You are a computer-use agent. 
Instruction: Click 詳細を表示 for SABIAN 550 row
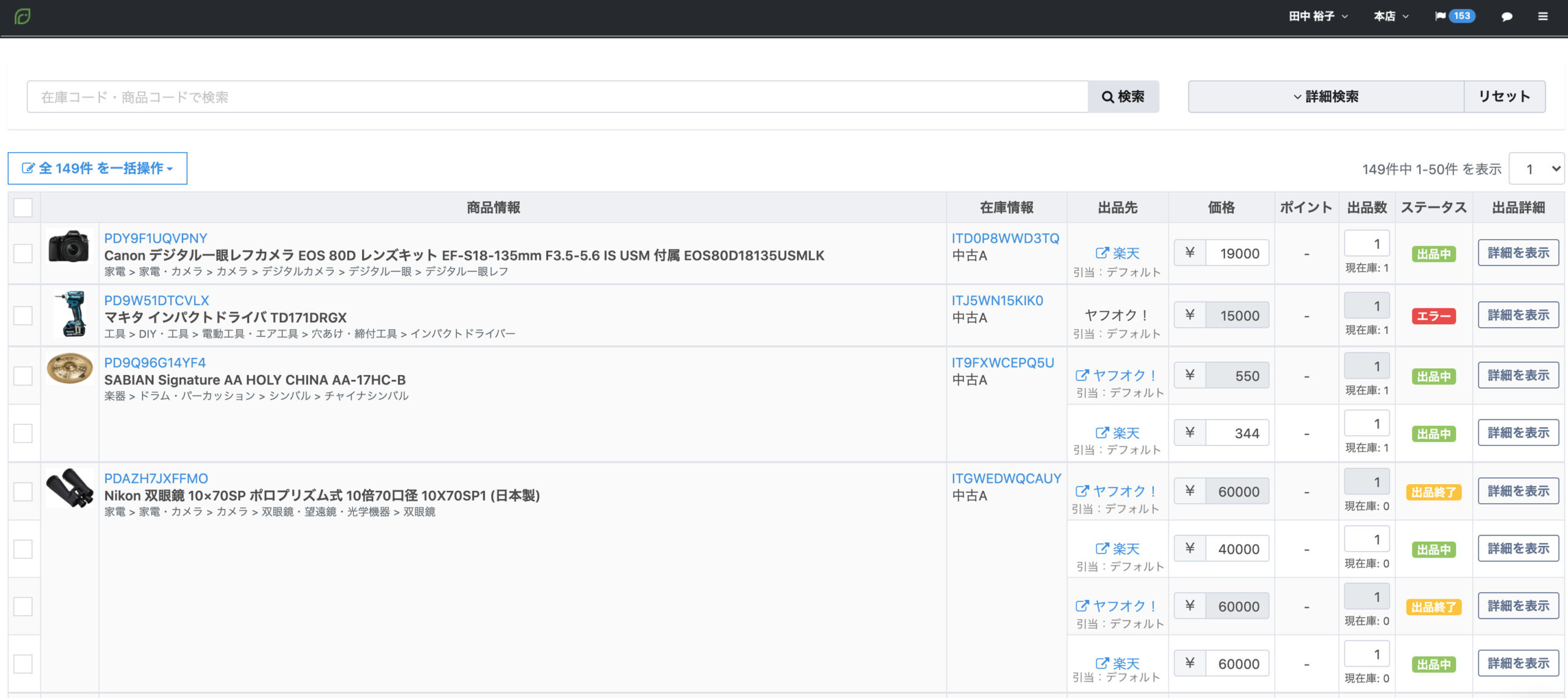click(x=1518, y=375)
